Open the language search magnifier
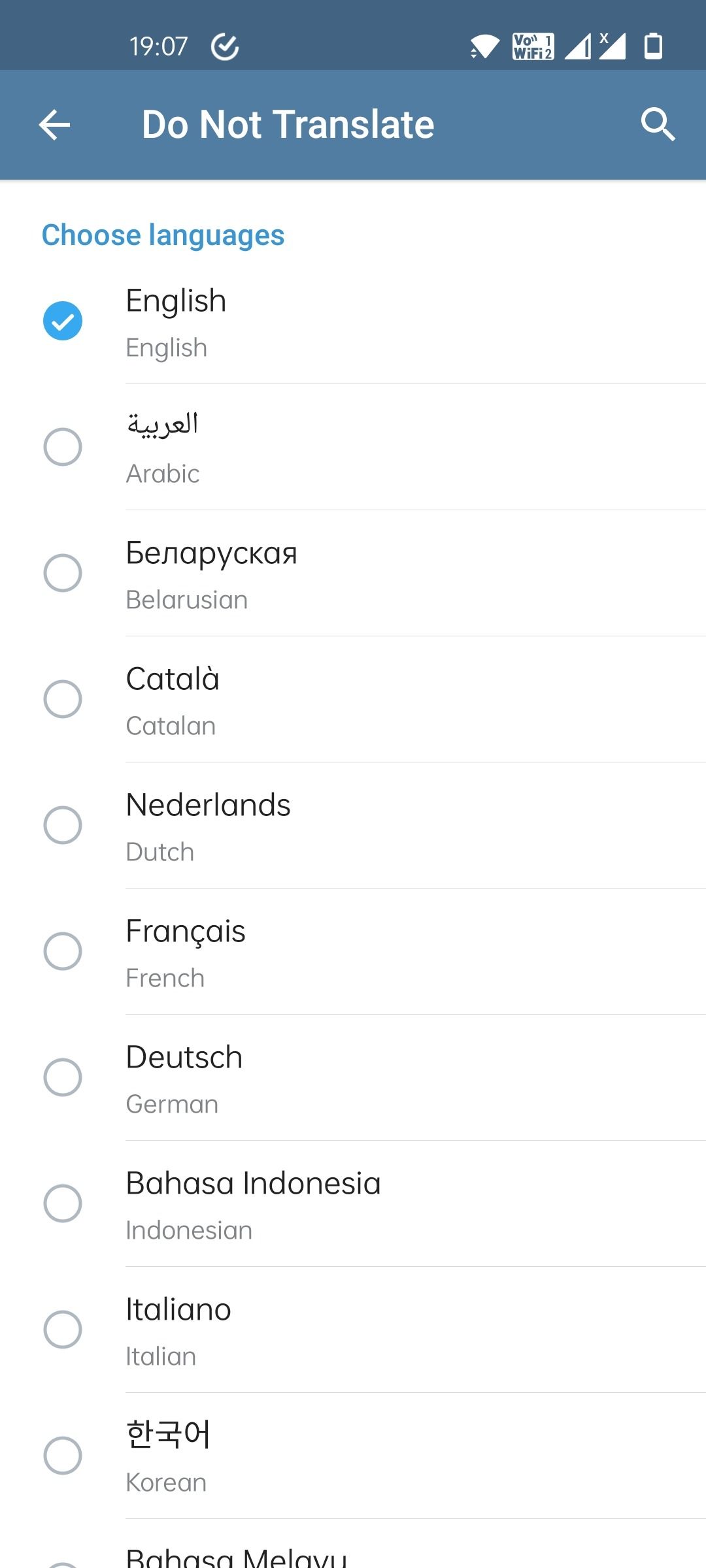The image size is (706, 1568). (658, 125)
